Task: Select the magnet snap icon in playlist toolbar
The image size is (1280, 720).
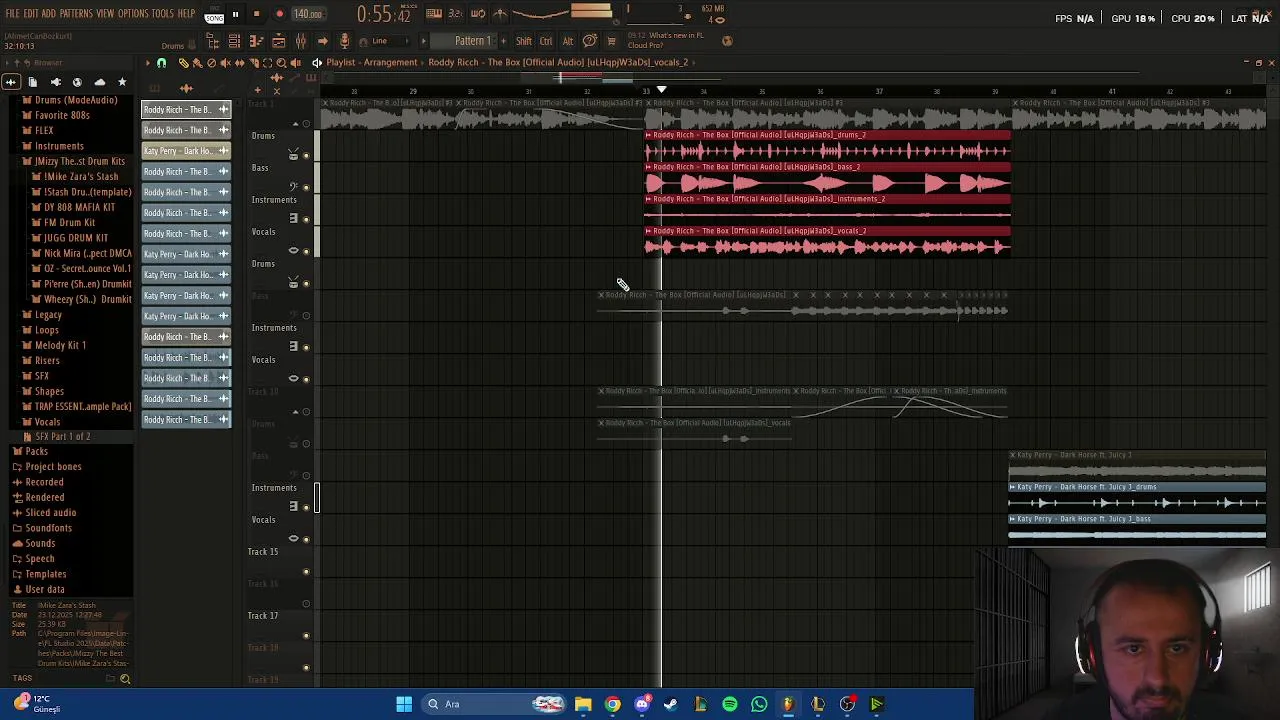Action: [162, 63]
